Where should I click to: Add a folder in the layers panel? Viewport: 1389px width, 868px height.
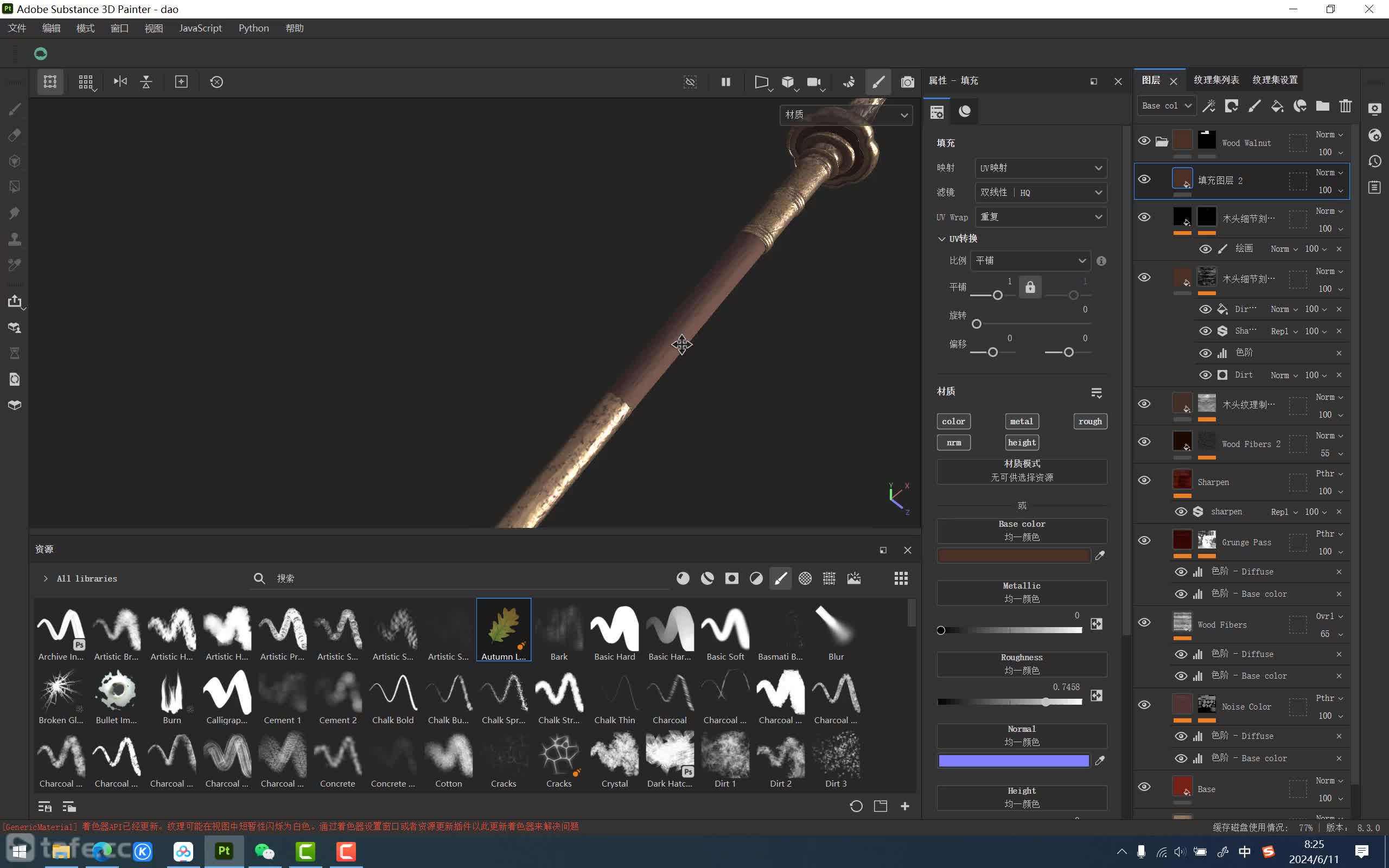(1322, 106)
